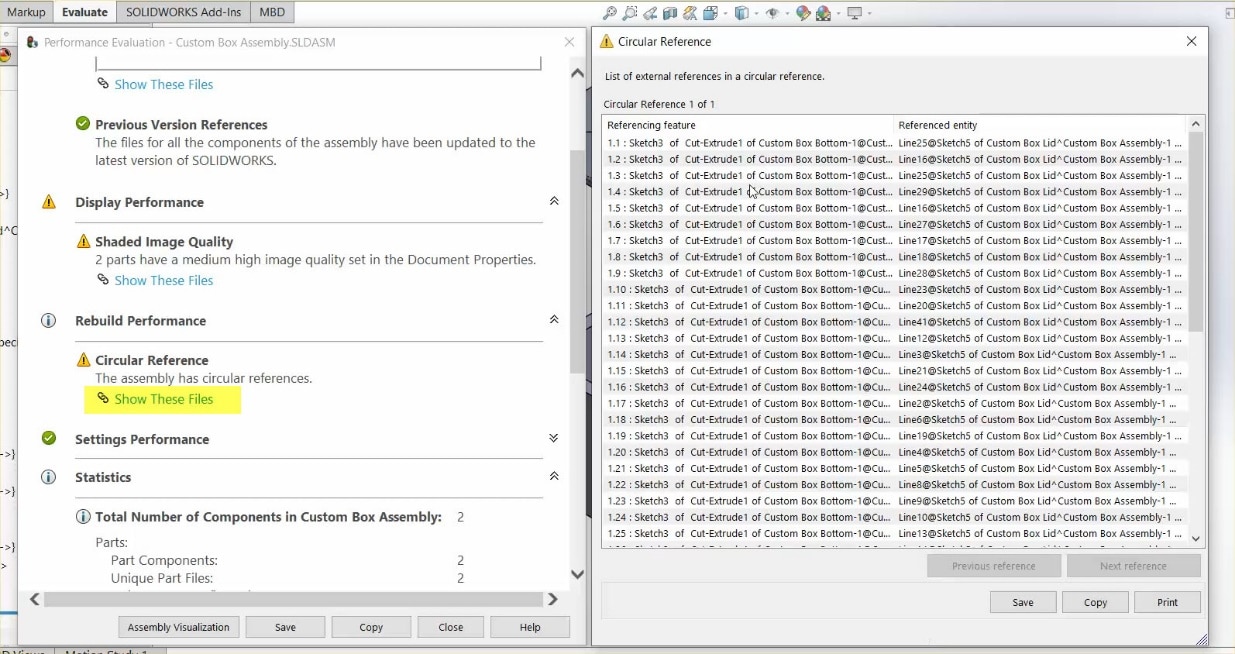Click the Previous View icon
The width and height of the screenshot is (1235, 654).
point(650,13)
